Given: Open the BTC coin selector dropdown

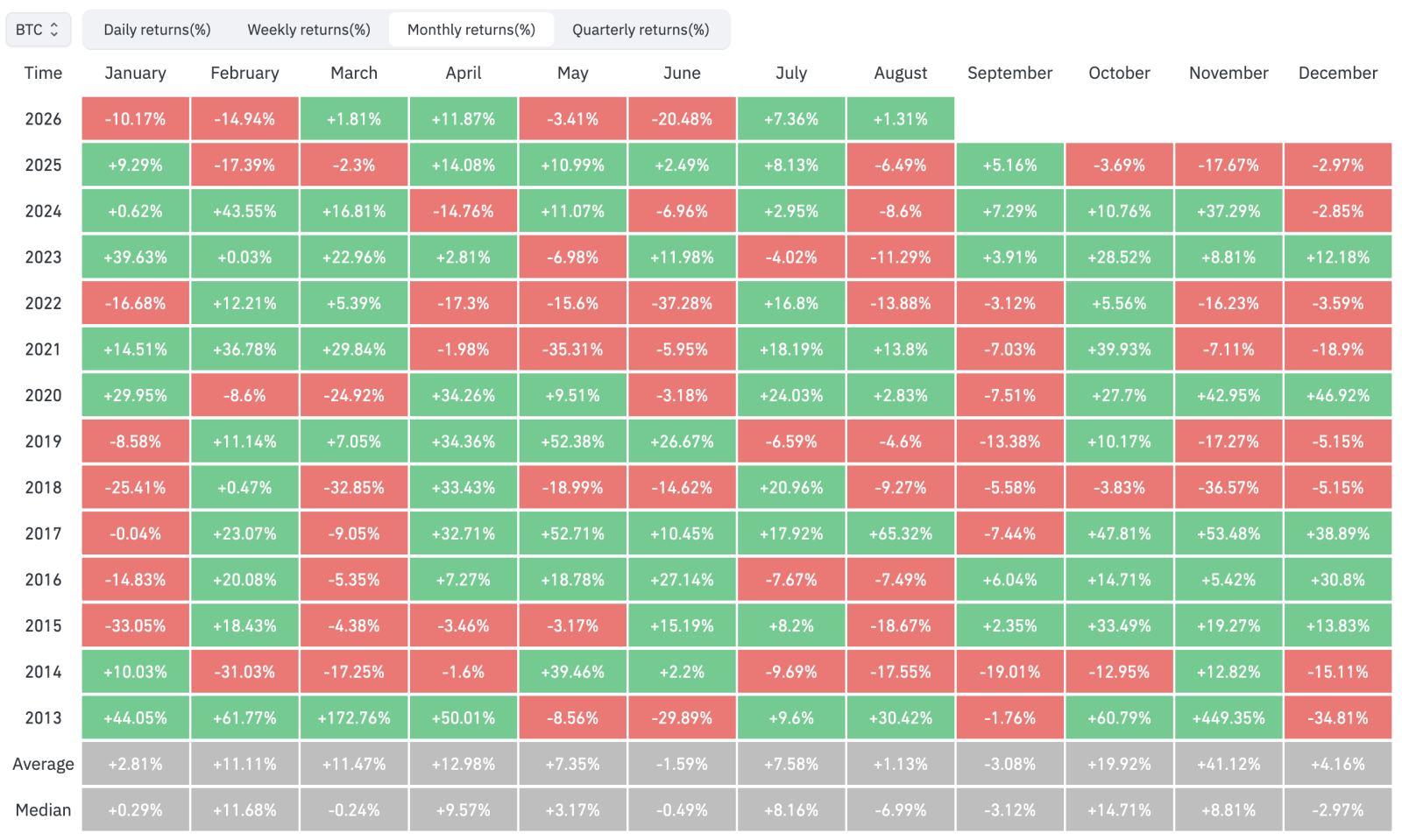Looking at the screenshot, I should point(38,30).
